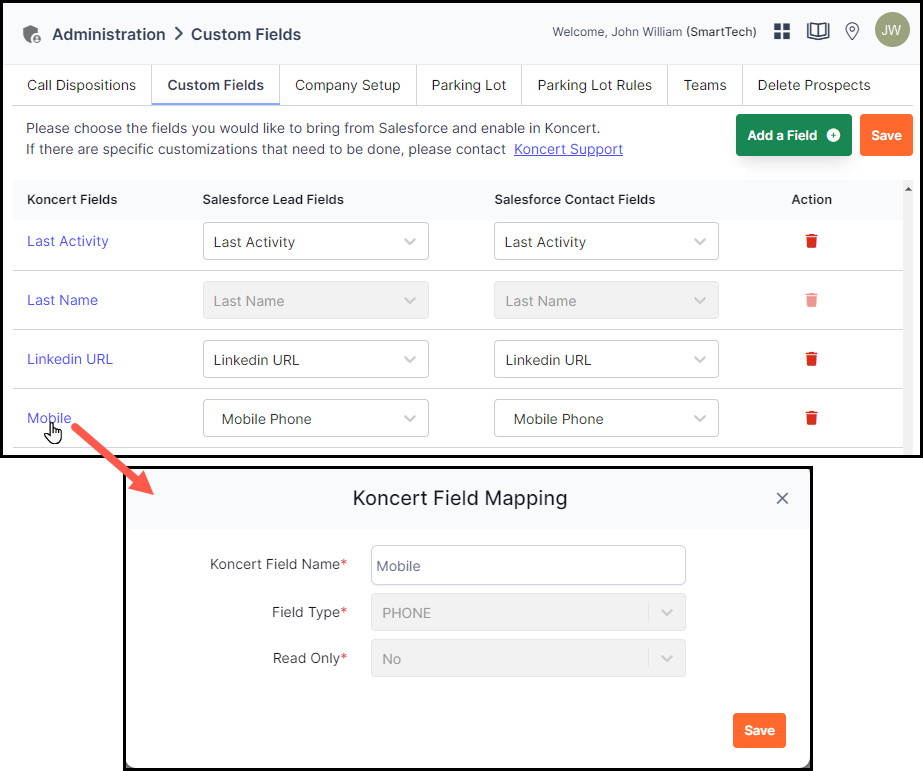Click the Last Name Salesforce Lead dropdown
Screen dimensions: 923x771
[x=316, y=300]
